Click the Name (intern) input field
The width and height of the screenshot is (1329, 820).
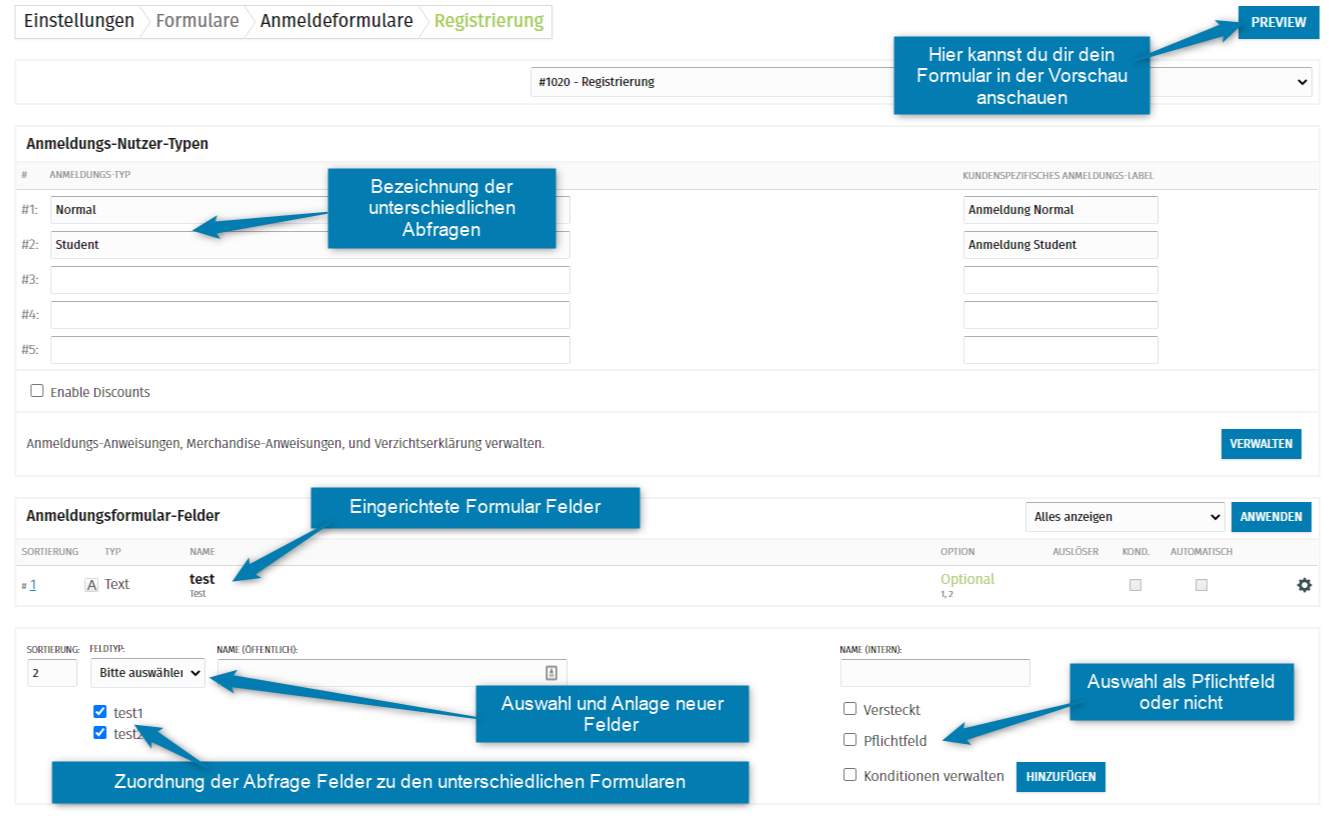click(x=934, y=673)
